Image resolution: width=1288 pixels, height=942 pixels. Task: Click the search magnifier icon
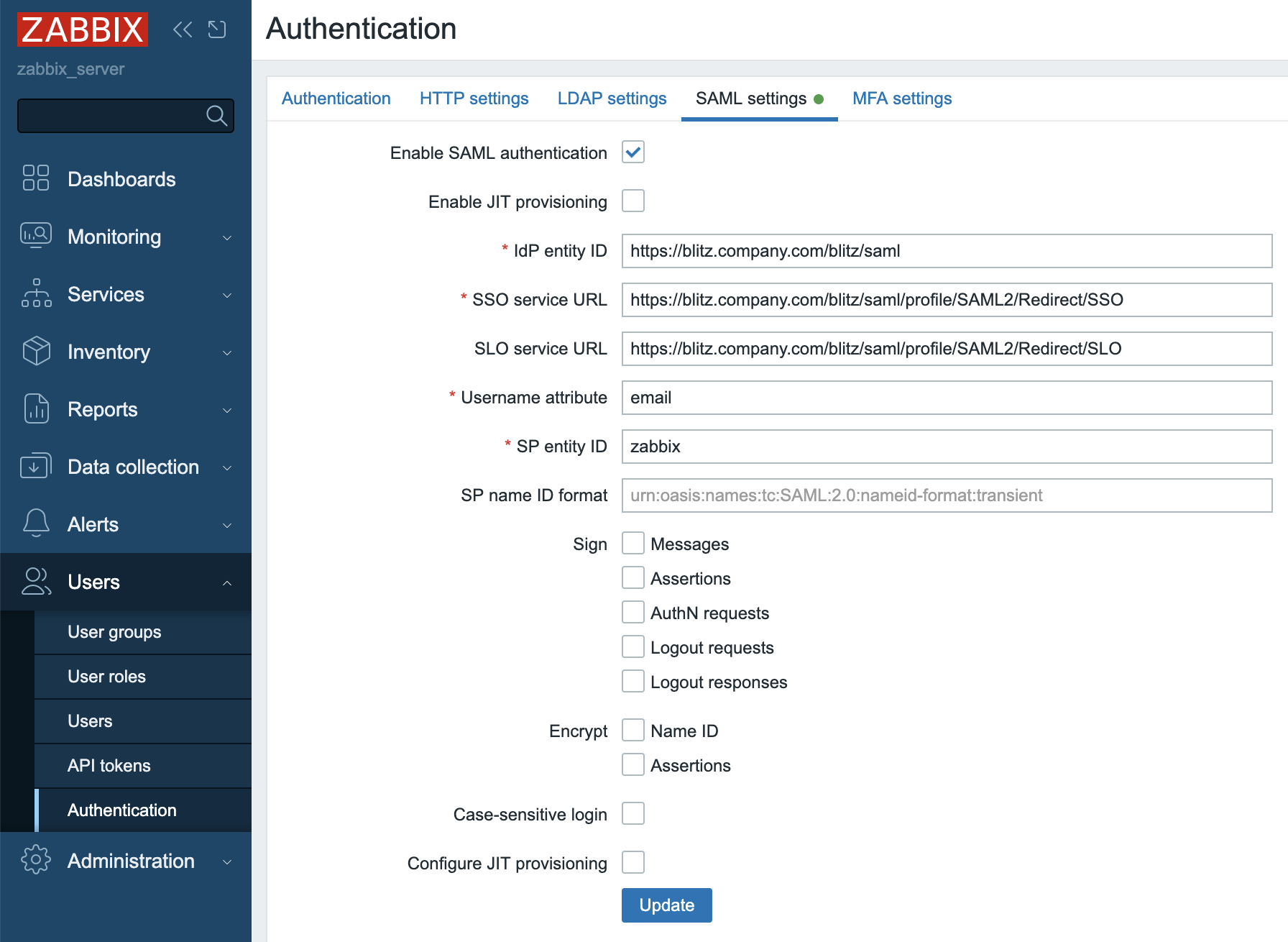[x=216, y=115]
